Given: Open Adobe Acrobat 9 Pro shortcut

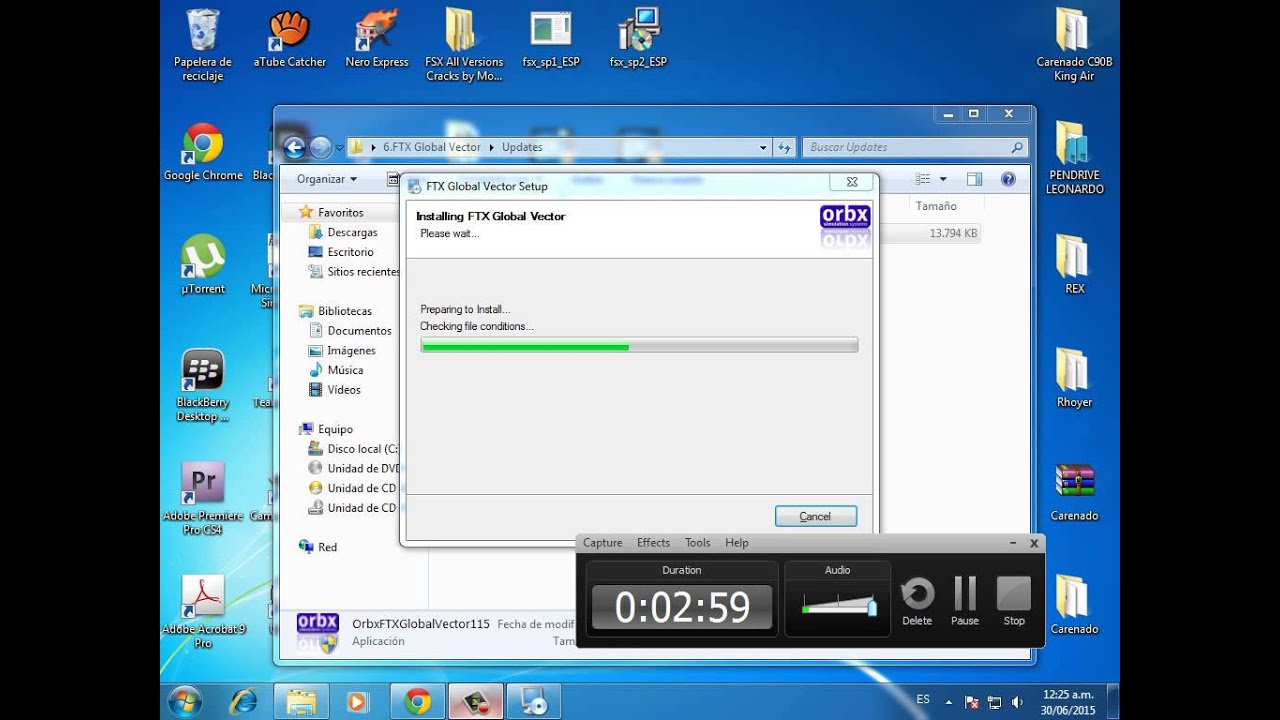Looking at the screenshot, I should [203, 612].
